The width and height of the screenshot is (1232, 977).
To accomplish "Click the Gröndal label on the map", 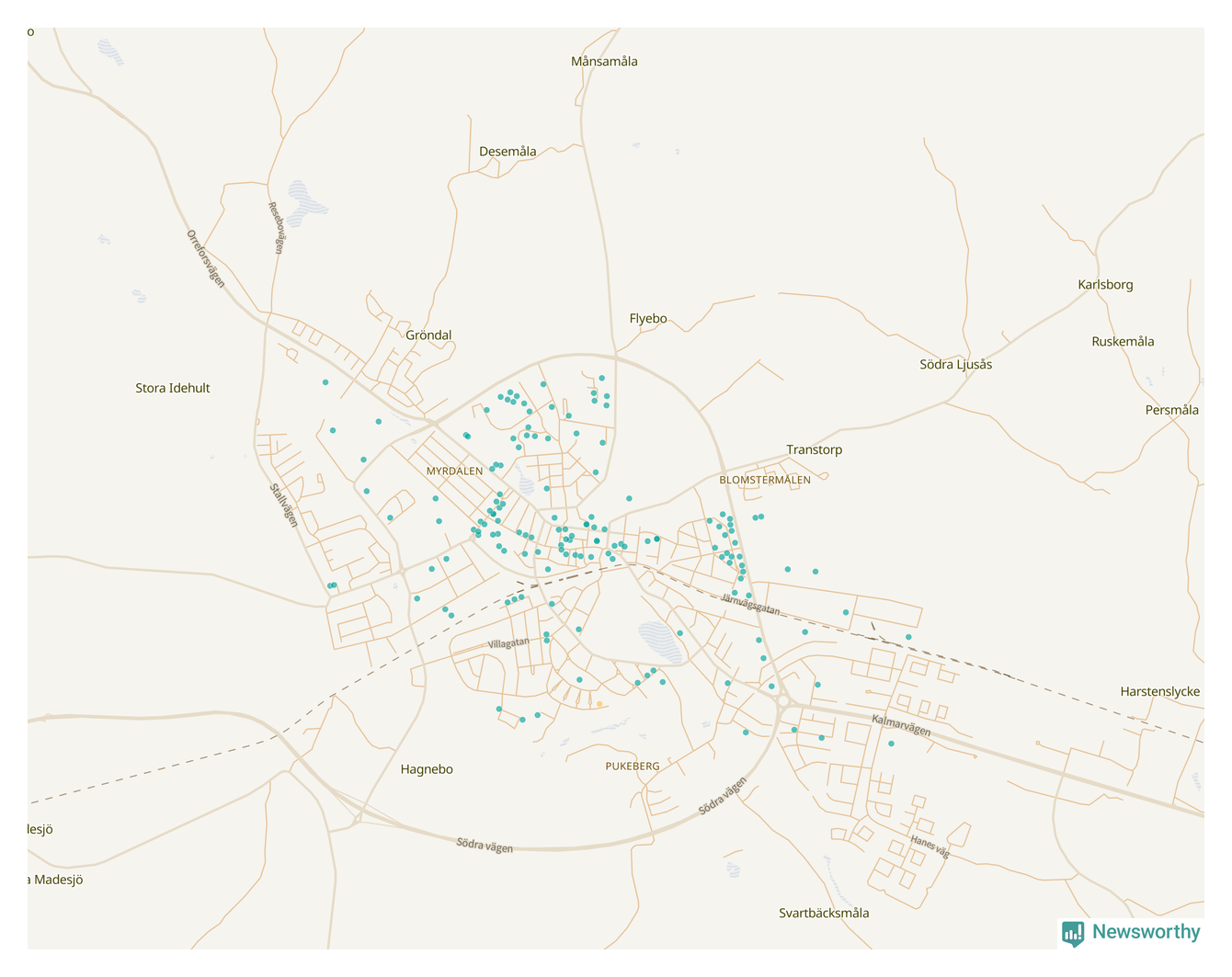I will (x=428, y=335).
